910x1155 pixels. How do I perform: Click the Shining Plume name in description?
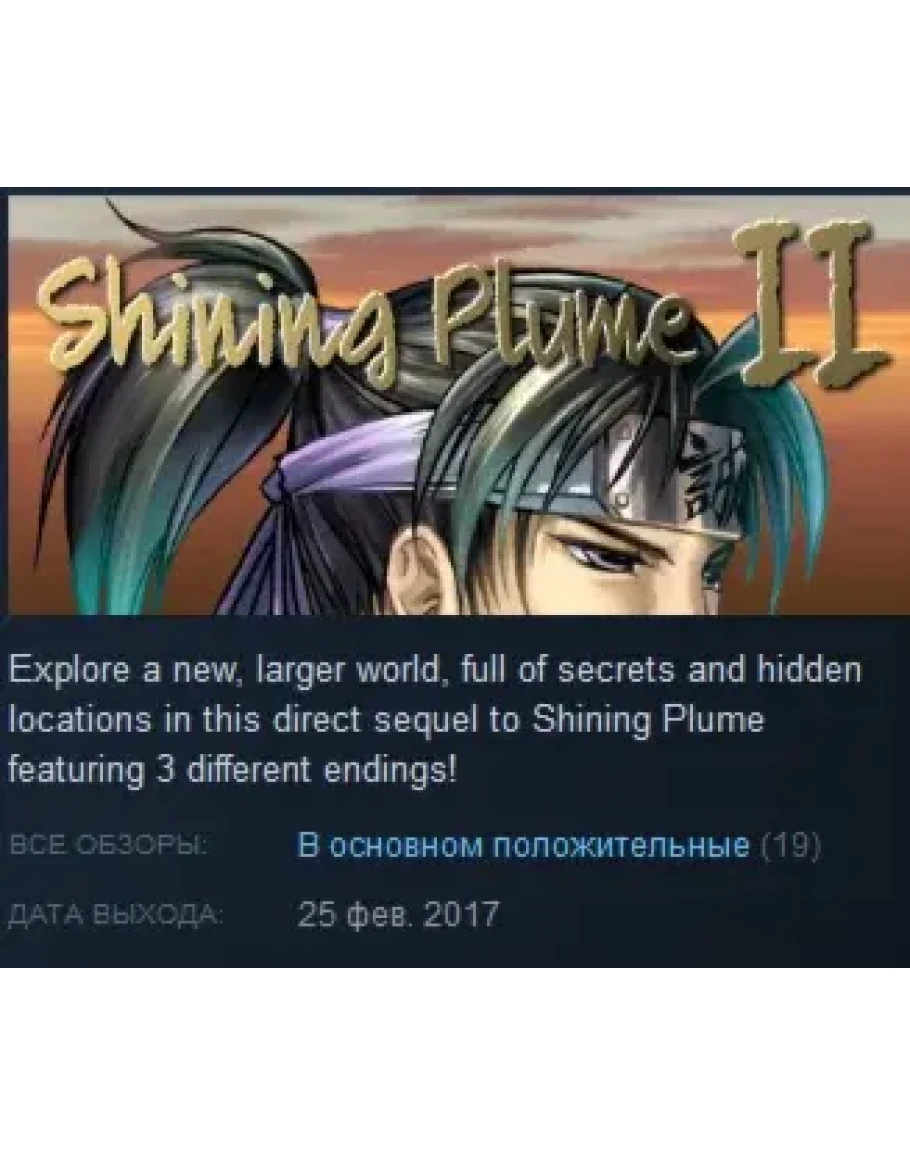(x=648, y=721)
